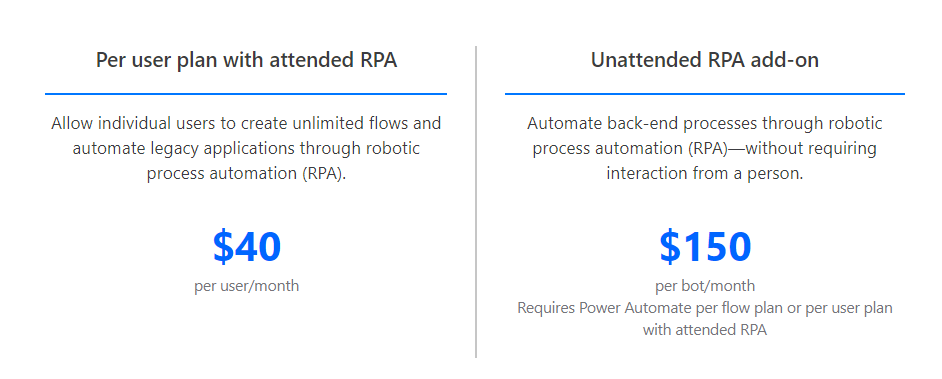Click the 'automate legacy applications through robotic' line
This screenshot has height=379, width=942.
246,148
